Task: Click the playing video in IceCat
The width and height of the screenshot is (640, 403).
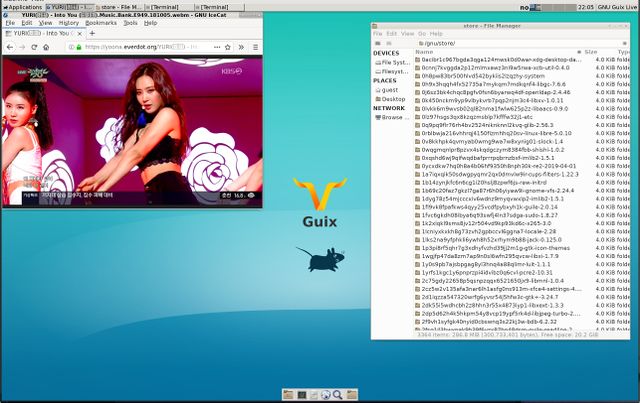Action: pyautogui.click(x=132, y=131)
